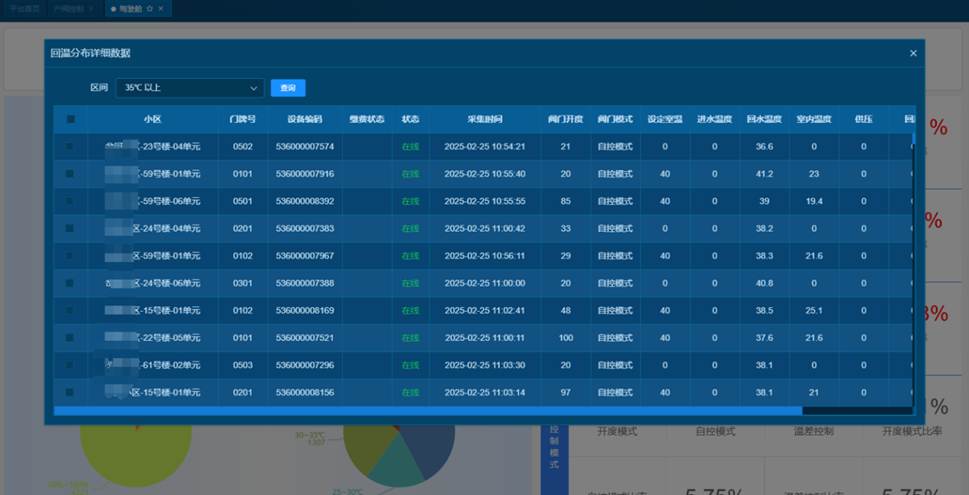
Task: Tick the select-all checkbox in table header
Action: (x=70, y=119)
